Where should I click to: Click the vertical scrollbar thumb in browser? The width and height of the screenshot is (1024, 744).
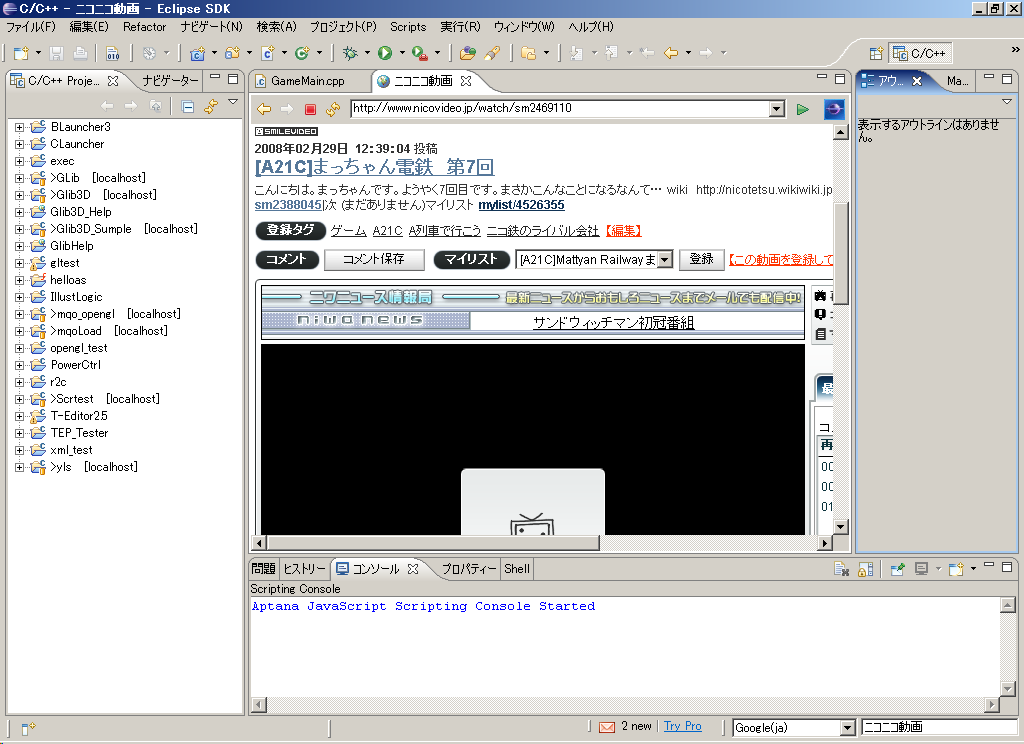[841, 253]
